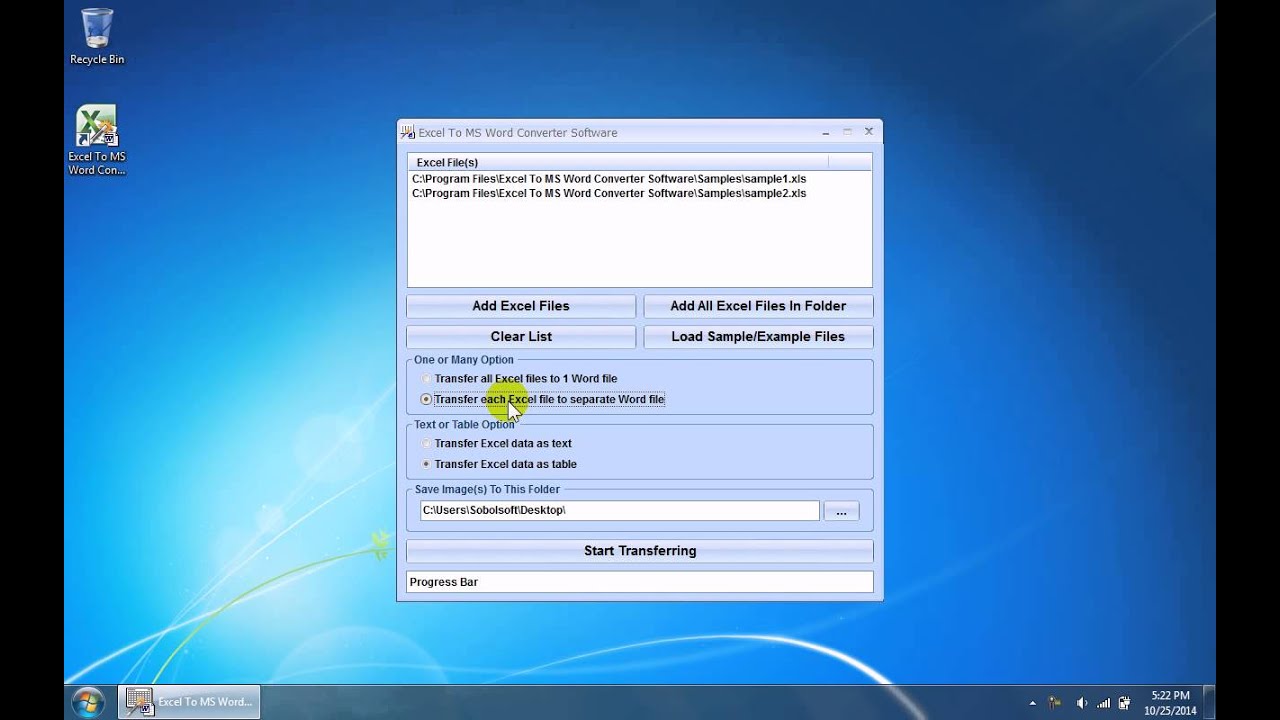This screenshot has width=1280, height=720.
Task: Click the safely remove hardware tray icon
Action: click(x=1125, y=702)
